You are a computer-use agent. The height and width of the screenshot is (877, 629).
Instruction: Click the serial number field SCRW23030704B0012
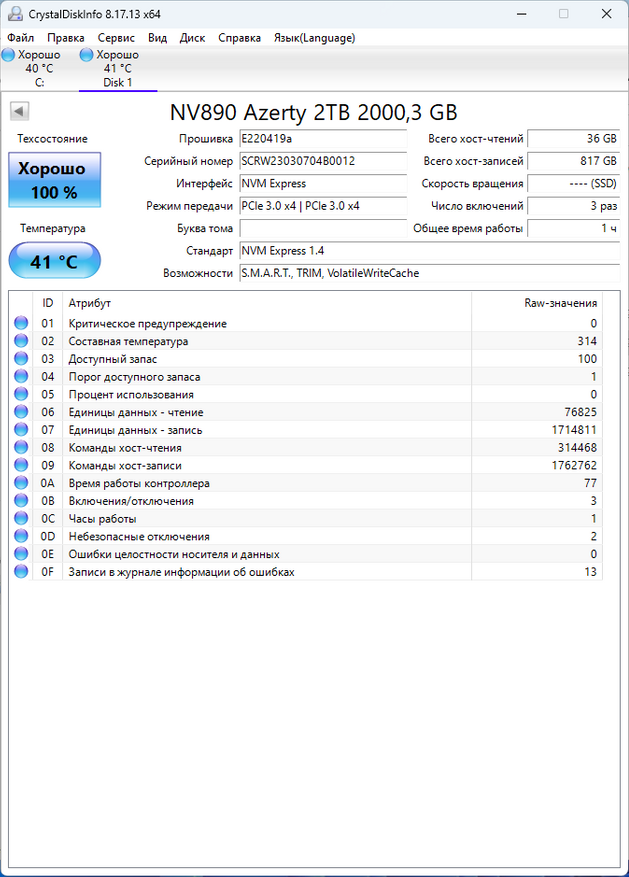(323, 161)
